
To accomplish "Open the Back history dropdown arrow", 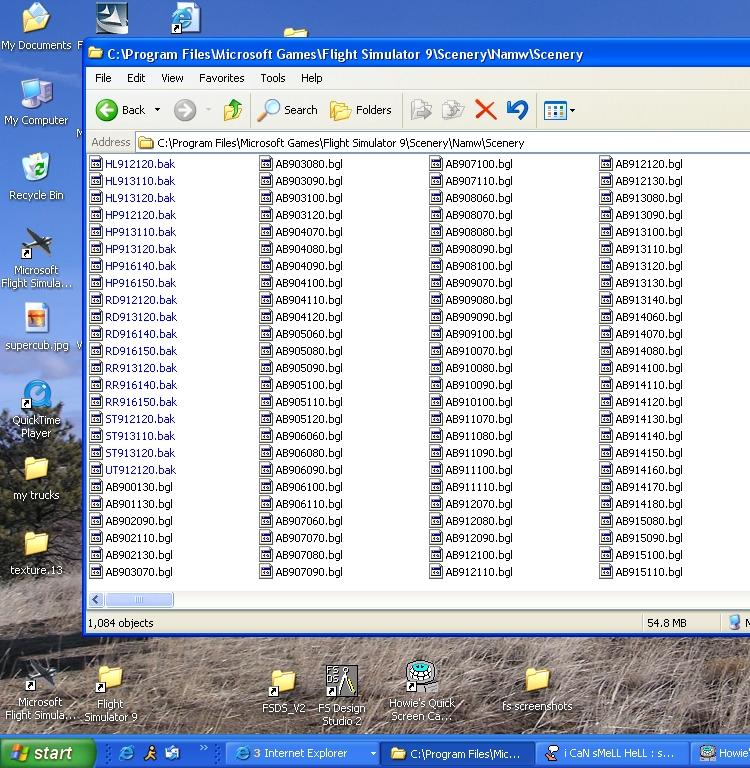I will pos(157,110).
